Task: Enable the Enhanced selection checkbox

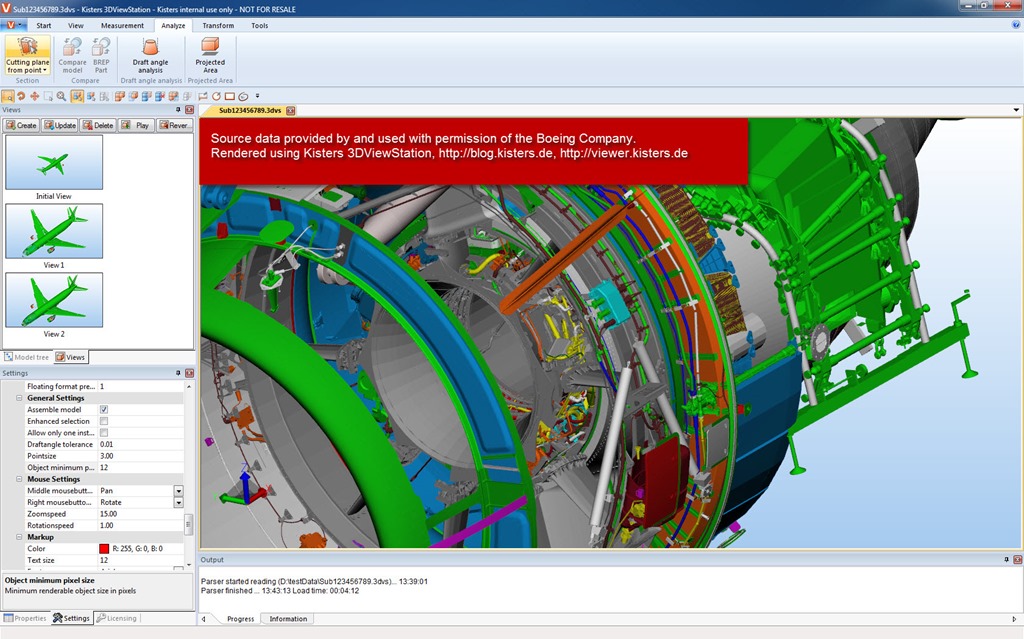Action: pos(104,421)
